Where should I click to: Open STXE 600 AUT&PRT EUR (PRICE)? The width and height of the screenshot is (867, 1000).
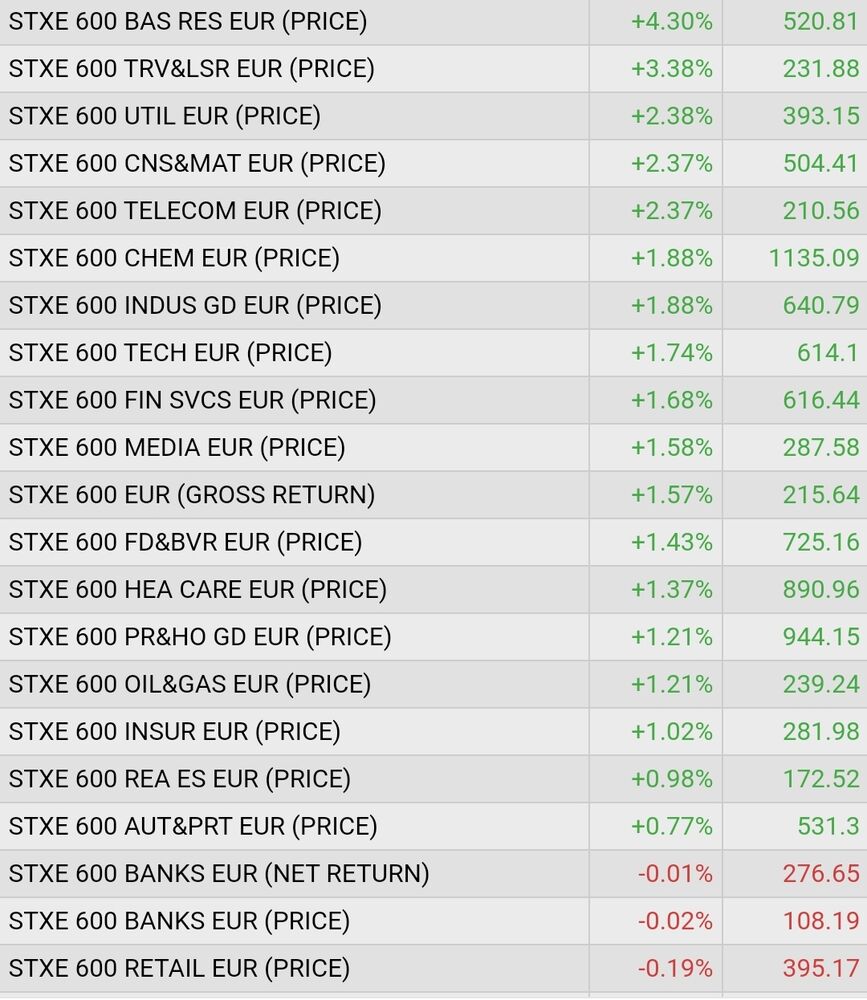pyautogui.click(x=193, y=826)
